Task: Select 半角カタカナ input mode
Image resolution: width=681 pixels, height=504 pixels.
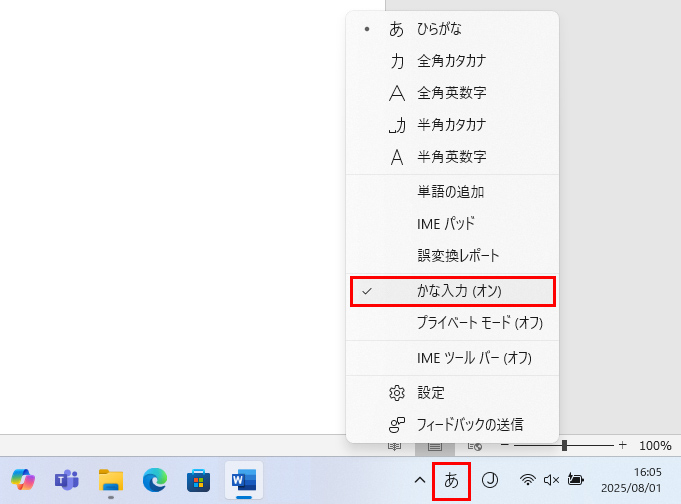Action: [452, 125]
